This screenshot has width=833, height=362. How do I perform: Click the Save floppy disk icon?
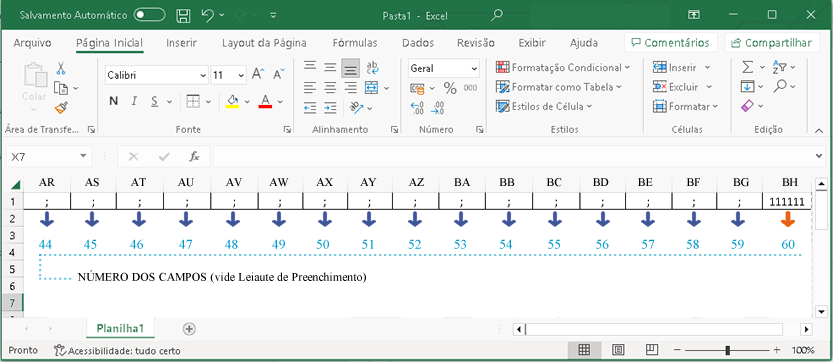pyautogui.click(x=183, y=15)
